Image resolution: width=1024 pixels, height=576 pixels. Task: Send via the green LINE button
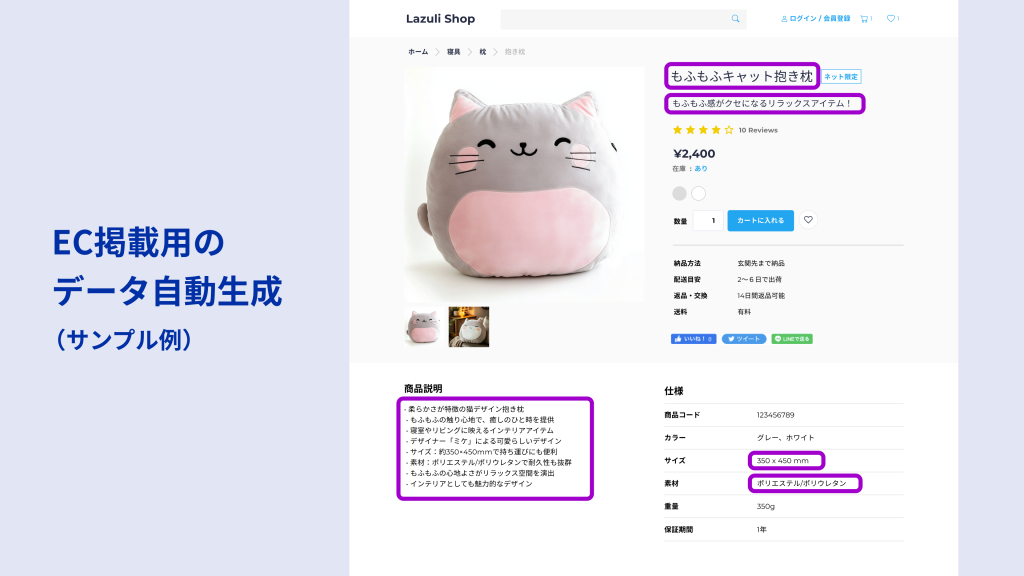tap(792, 339)
